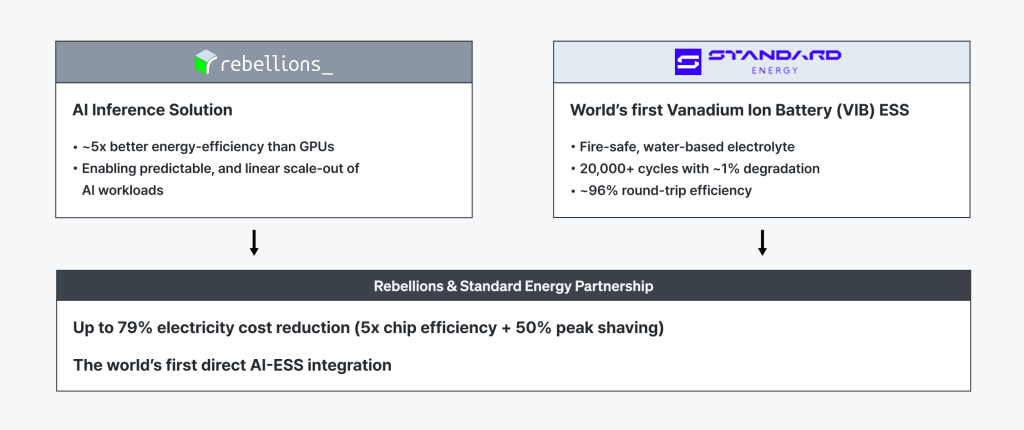The image size is (1024, 430).
Task: Click the down arrow below the Standard Energy box
Action: [762, 243]
